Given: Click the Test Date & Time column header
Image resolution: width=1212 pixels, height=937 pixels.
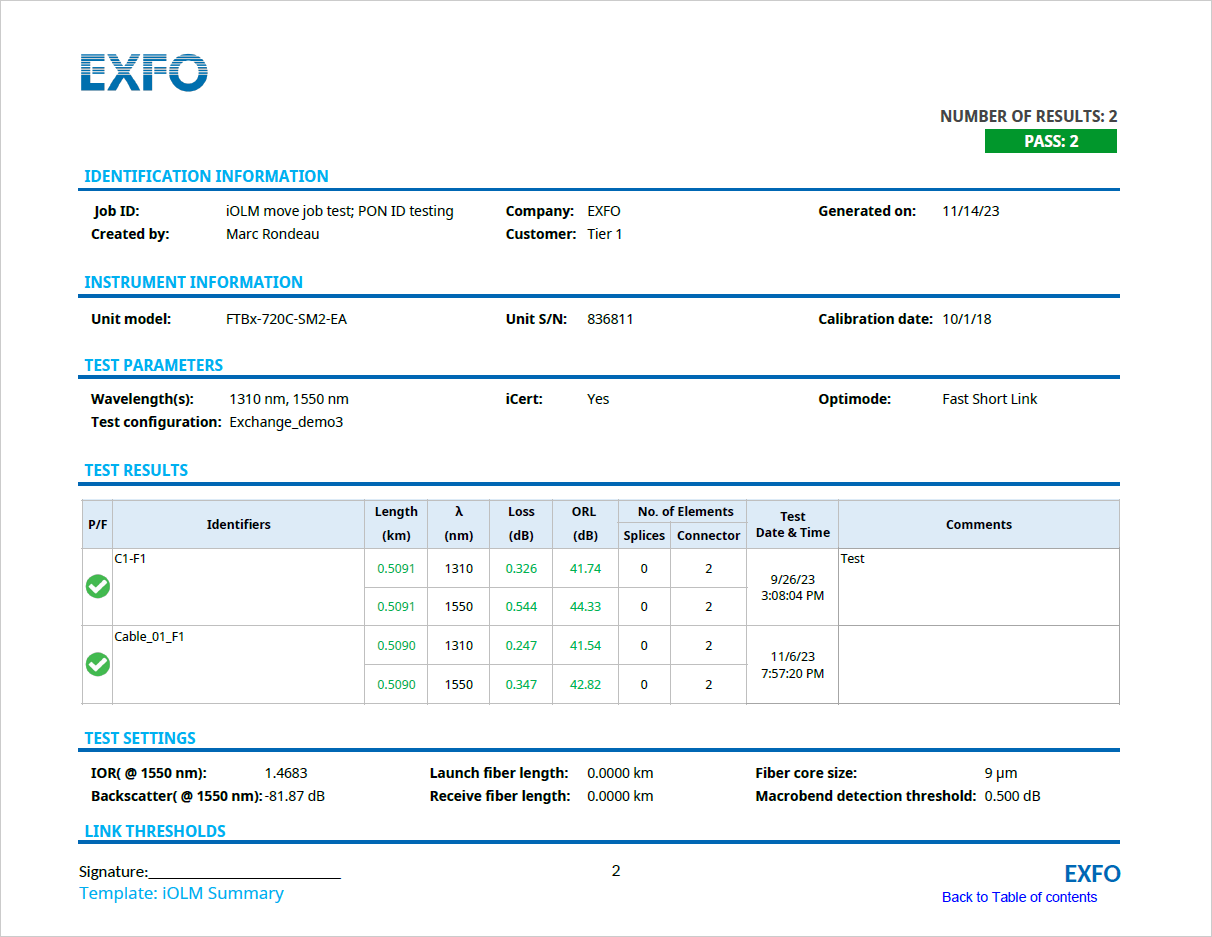Looking at the screenshot, I should point(792,524).
